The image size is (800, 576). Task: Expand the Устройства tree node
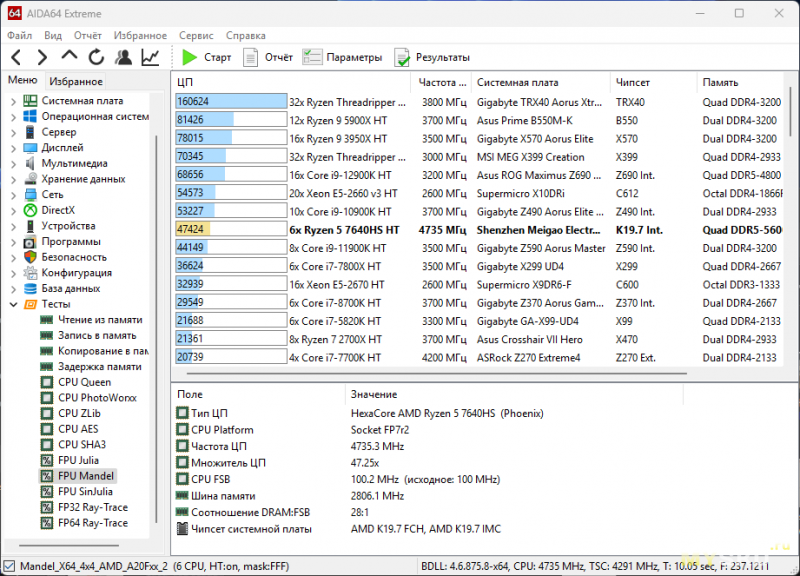(13, 226)
